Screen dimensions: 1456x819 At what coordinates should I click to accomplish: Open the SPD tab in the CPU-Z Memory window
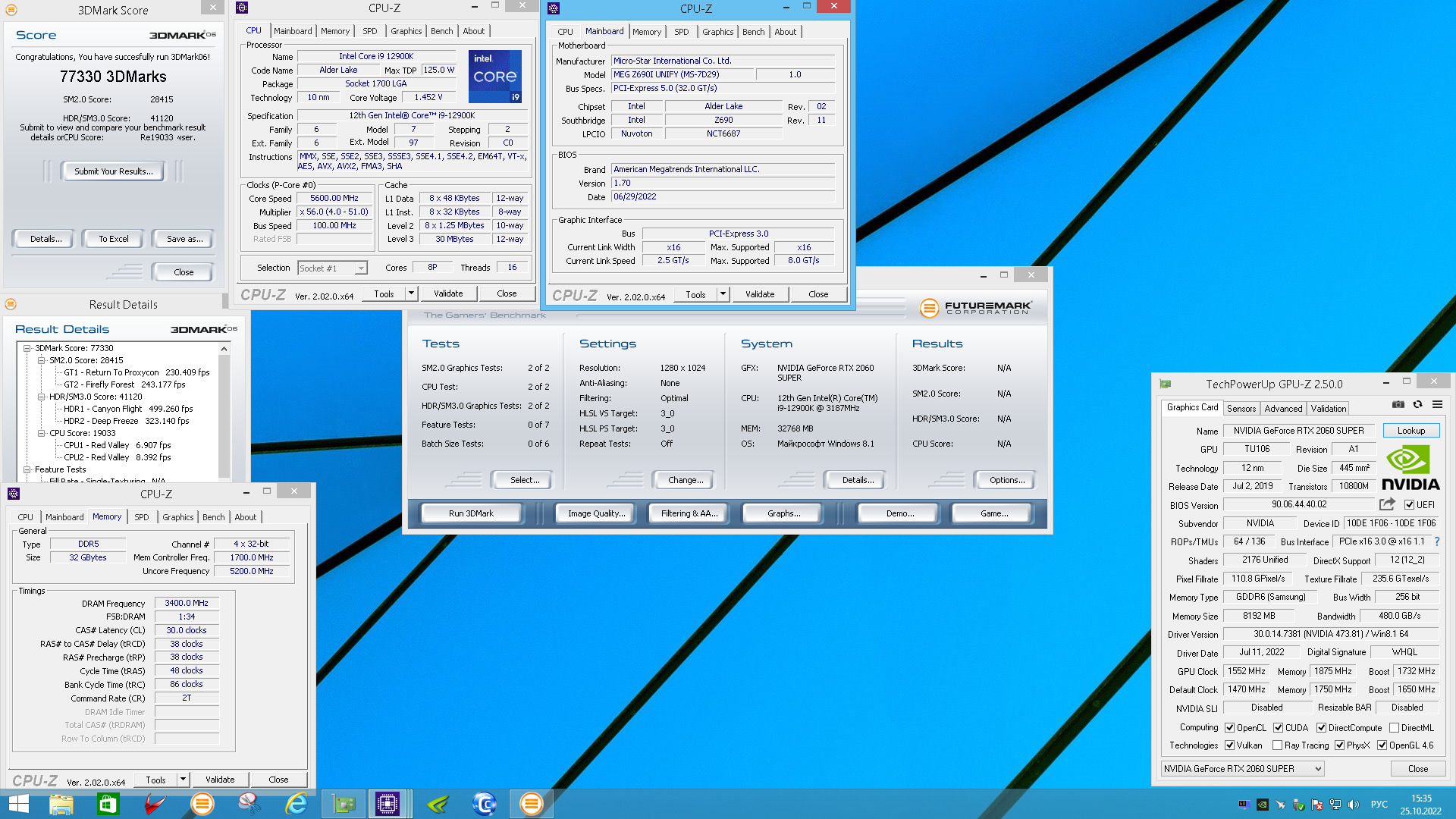click(142, 517)
